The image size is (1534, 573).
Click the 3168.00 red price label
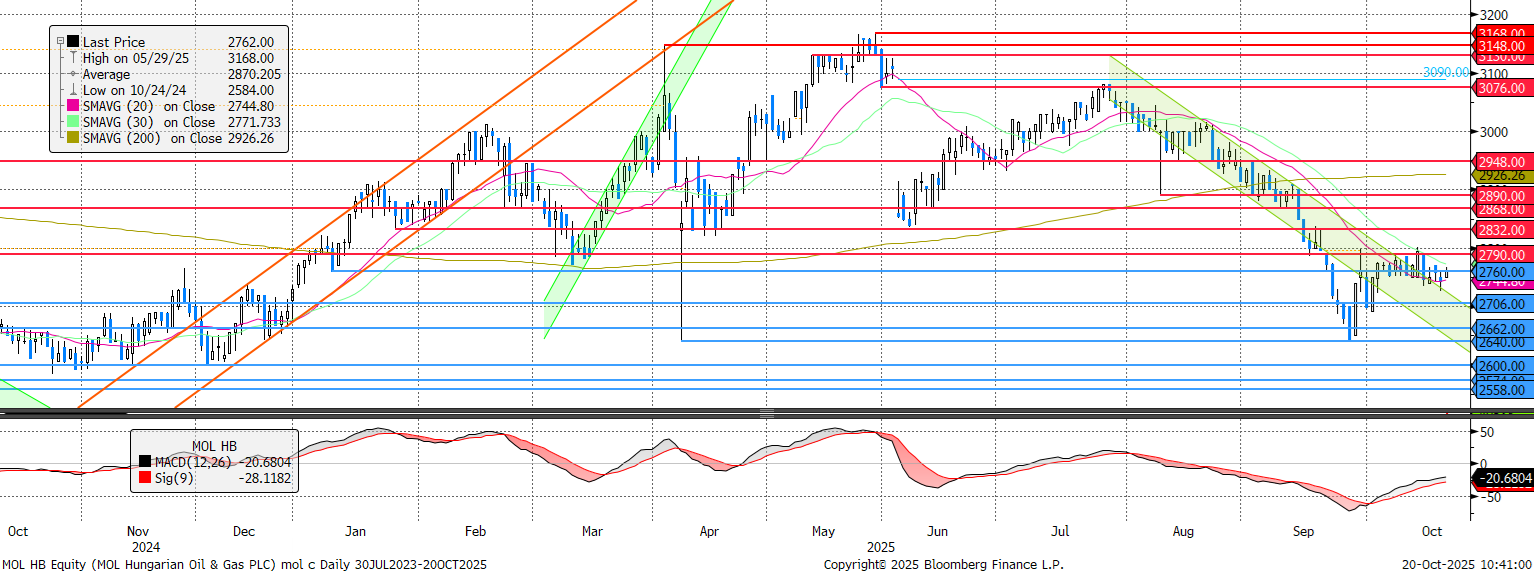pos(1503,33)
